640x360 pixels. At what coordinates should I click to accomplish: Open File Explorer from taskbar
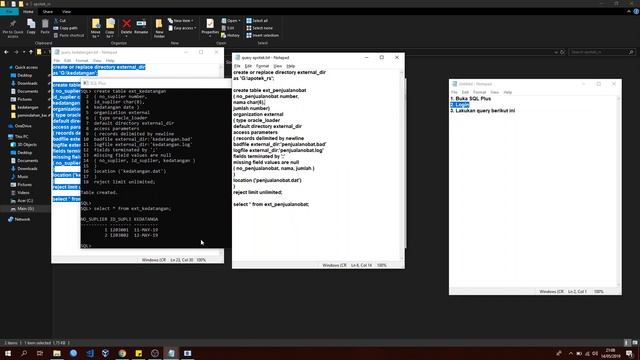point(57,353)
